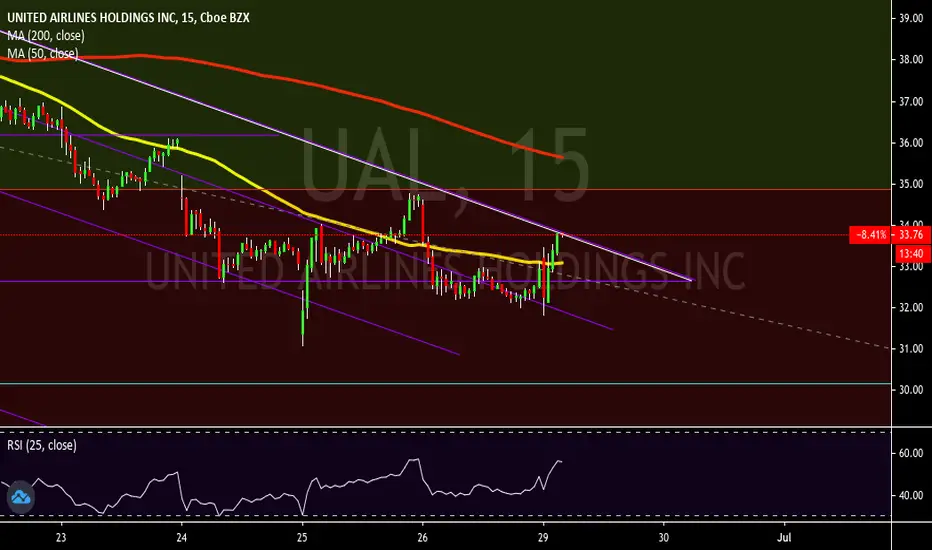
Task: Select the RSI (25, close) indicator label
Action: 42,445
